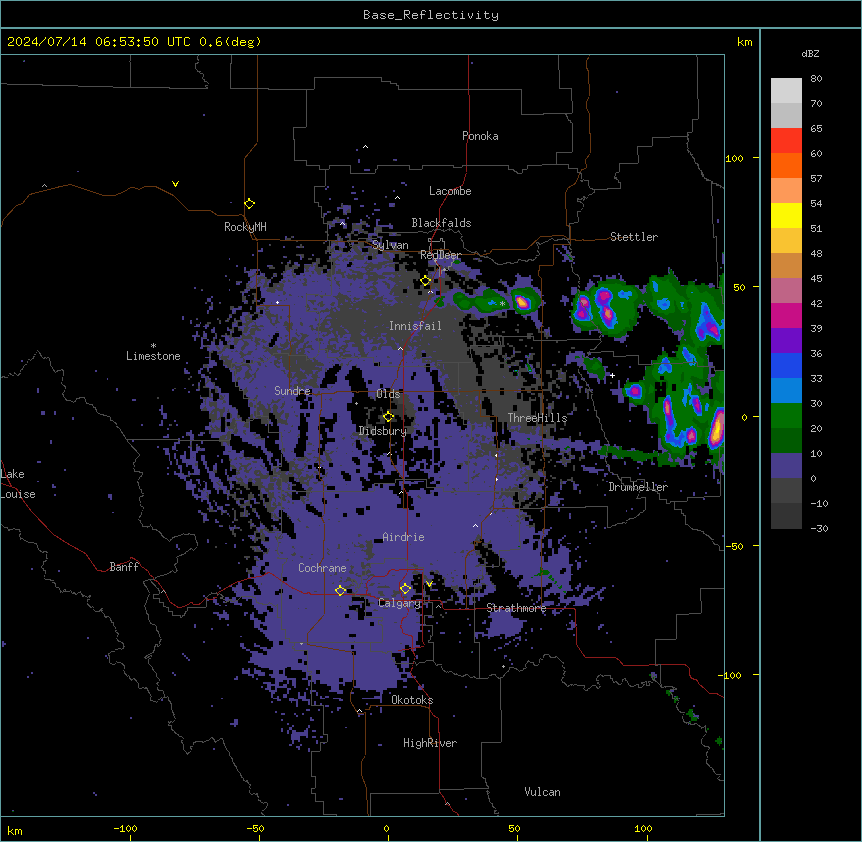Click the high-reflectivity storm cell east of Innisfail
Image resolution: width=862 pixels, height=842 pixels.
point(522,301)
